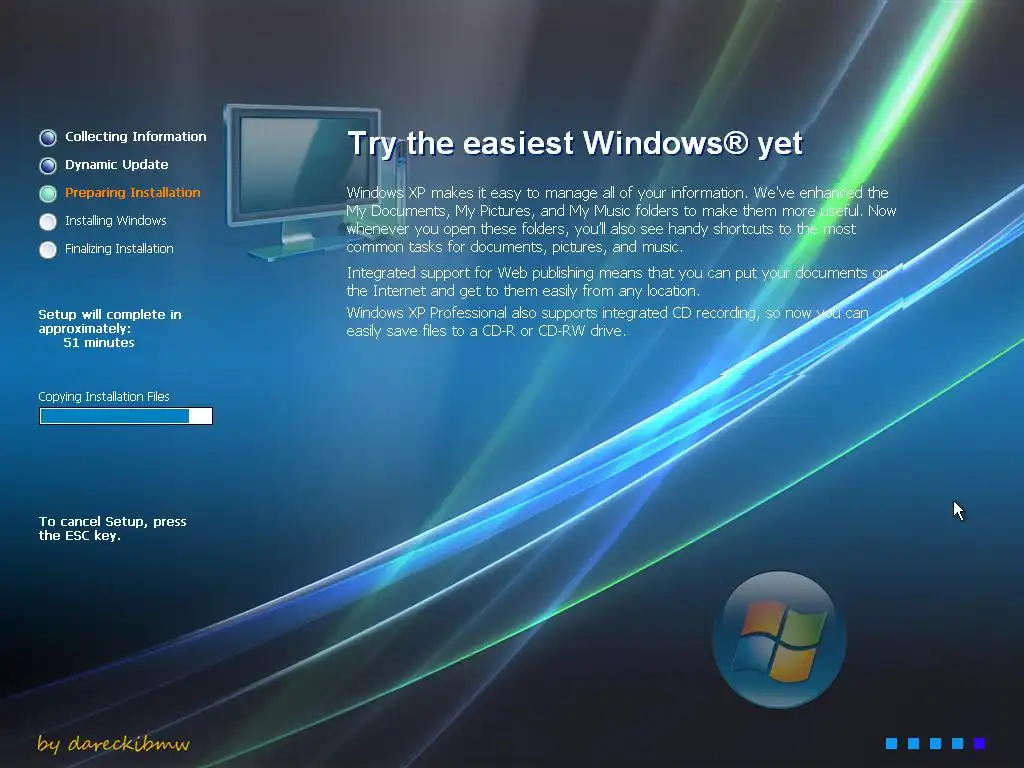
Task: Click "Setup will complete in approximately:" text
Action: click(x=110, y=321)
